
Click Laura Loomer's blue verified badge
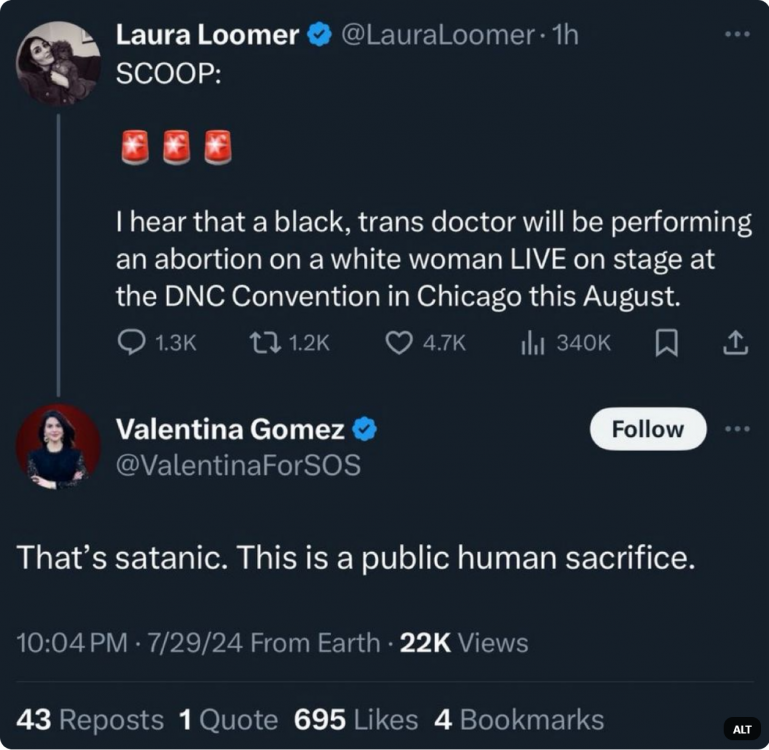click(319, 35)
